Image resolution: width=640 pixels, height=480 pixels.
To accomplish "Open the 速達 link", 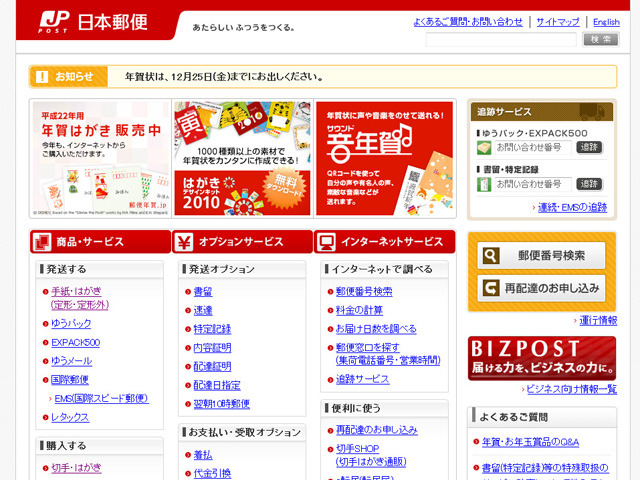I will [203, 311].
